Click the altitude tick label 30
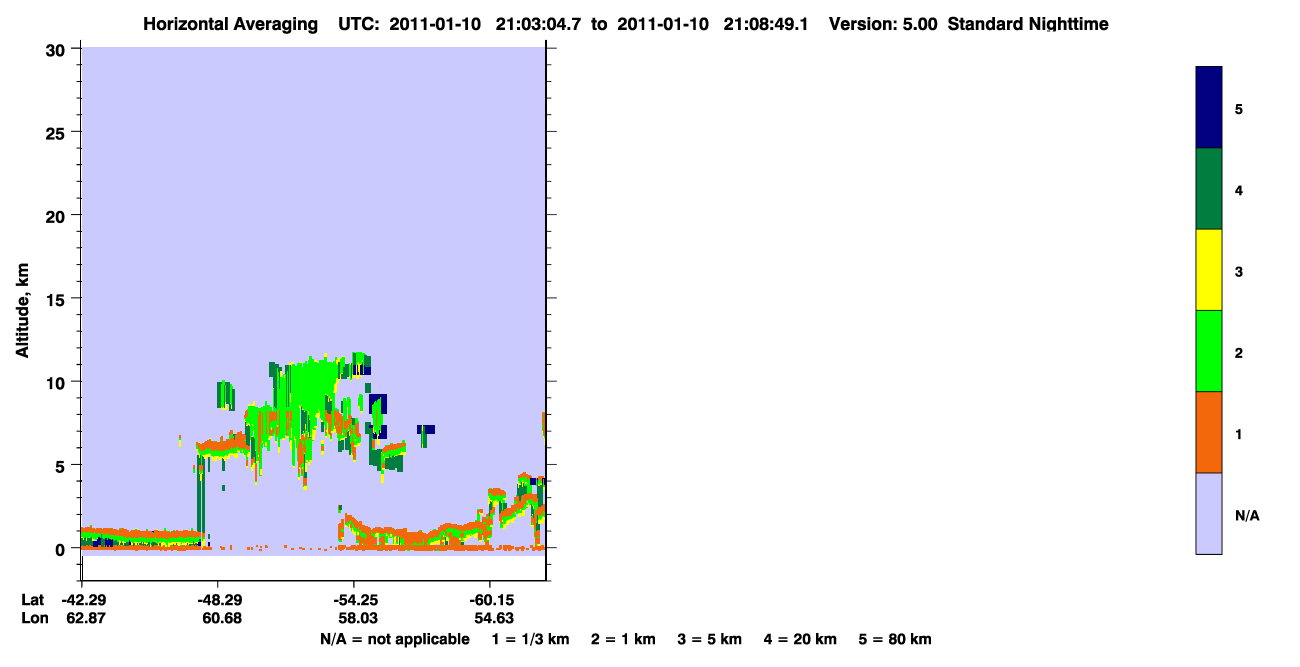Viewport: 1300px width, 667px height. [x=58, y=49]
